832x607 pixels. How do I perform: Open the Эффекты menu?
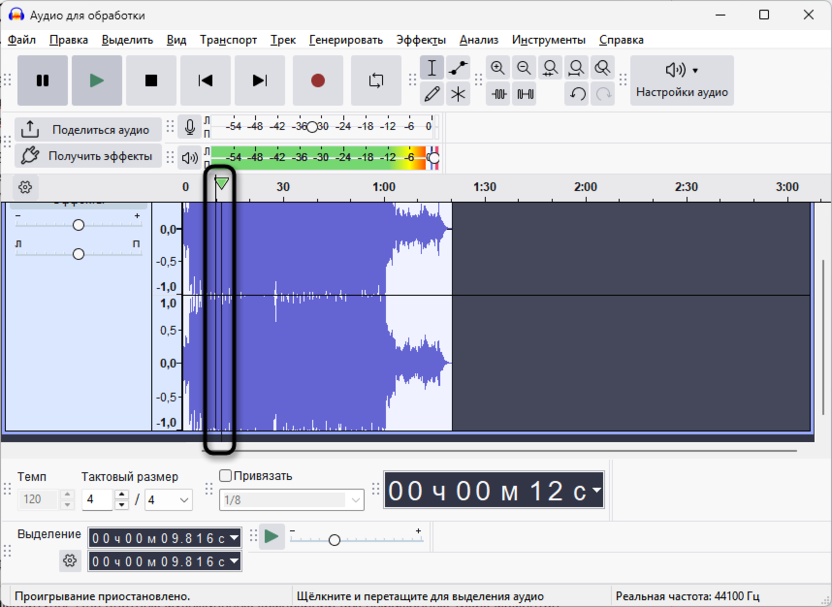tap(420, 40)
